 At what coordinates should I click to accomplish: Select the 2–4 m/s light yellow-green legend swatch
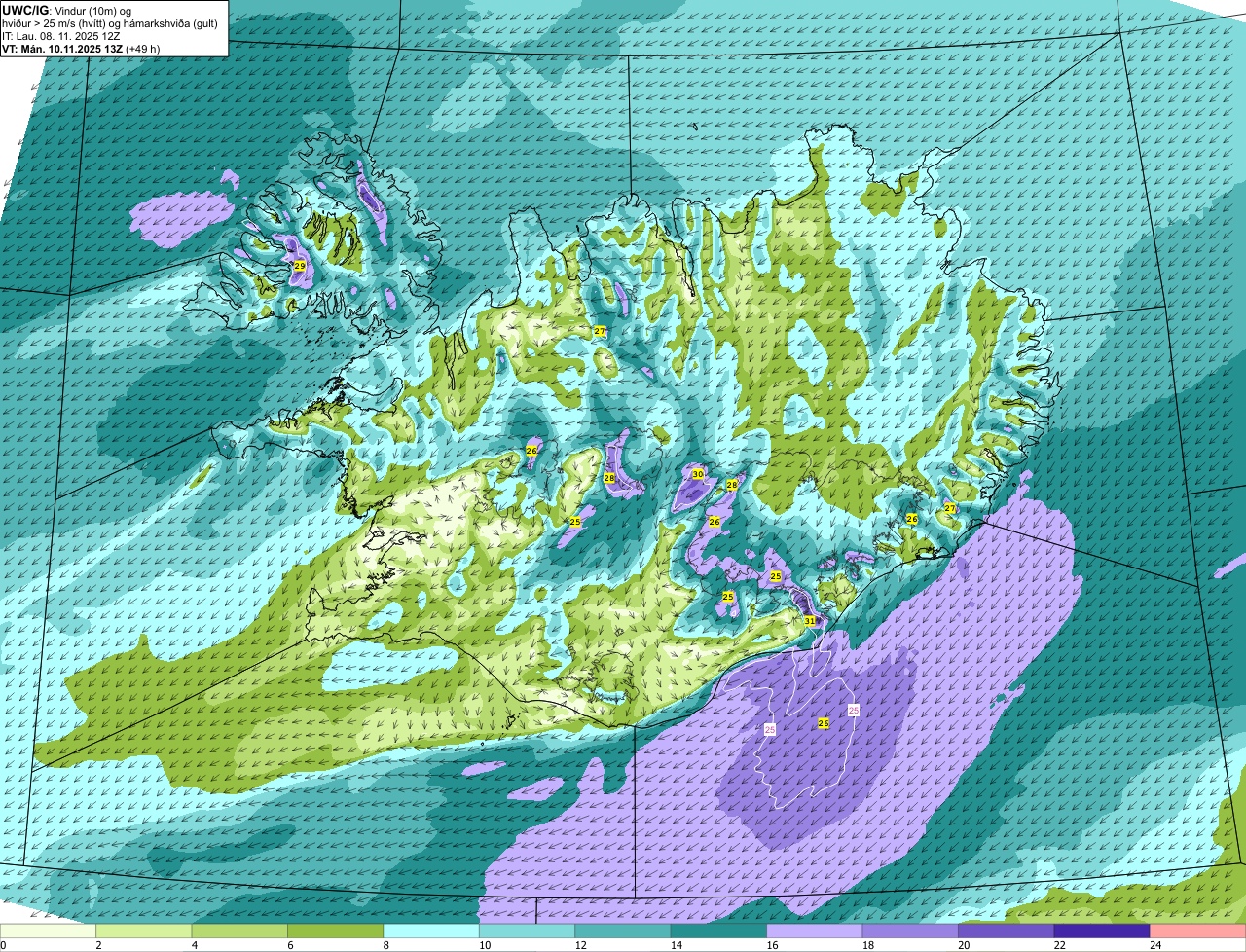pos(144,931)
